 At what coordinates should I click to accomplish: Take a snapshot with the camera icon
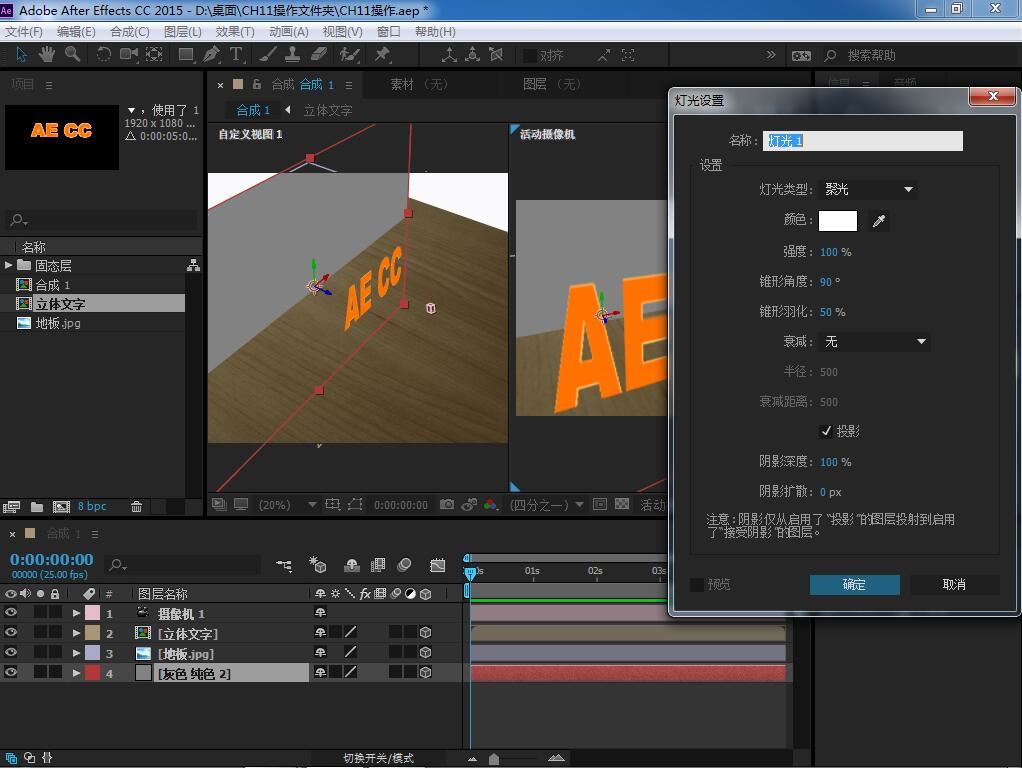[x=447, y=505]
